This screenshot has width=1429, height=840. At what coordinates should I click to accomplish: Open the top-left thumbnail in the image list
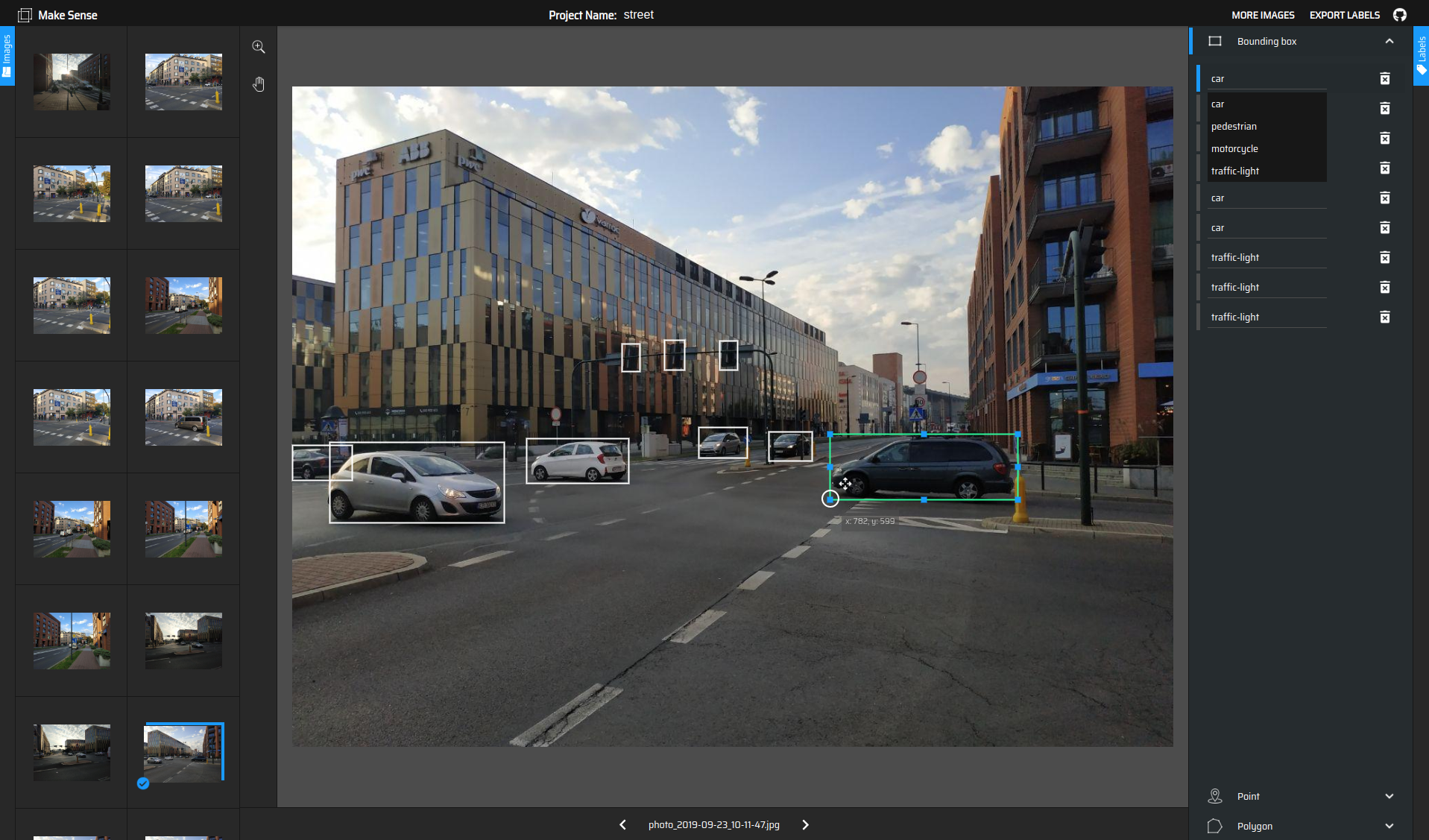coord(72,82)
